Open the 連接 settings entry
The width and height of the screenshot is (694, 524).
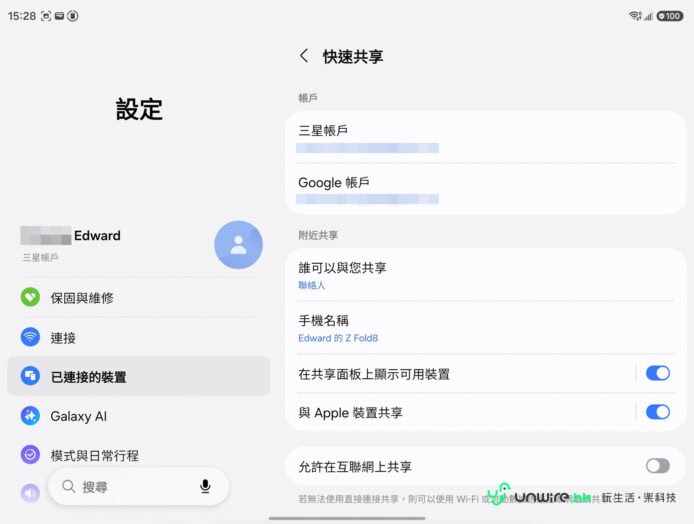(x=139, y=337)
